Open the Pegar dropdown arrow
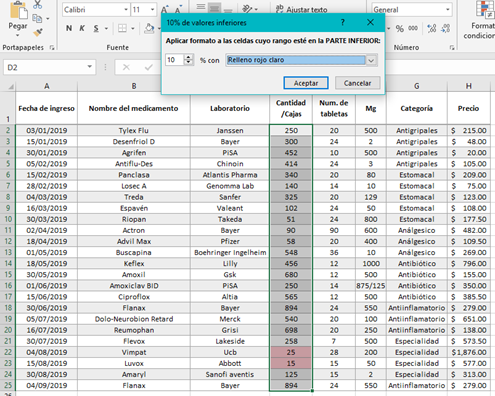The width and height of the screenshot is (495, 396). coord(18,35)
